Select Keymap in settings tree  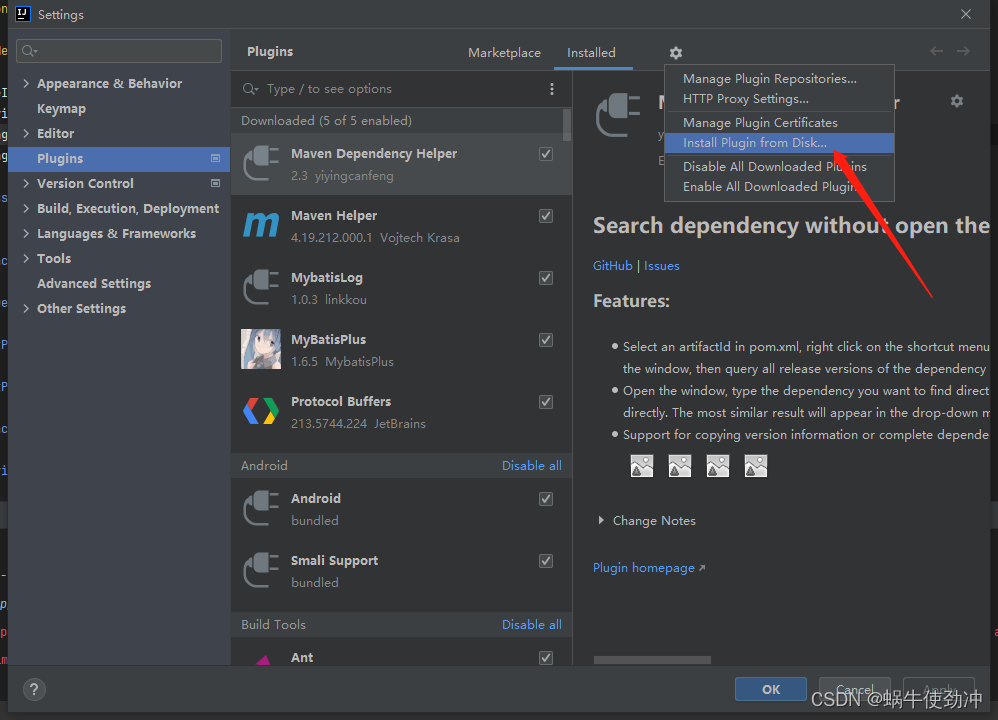point(61,109)
